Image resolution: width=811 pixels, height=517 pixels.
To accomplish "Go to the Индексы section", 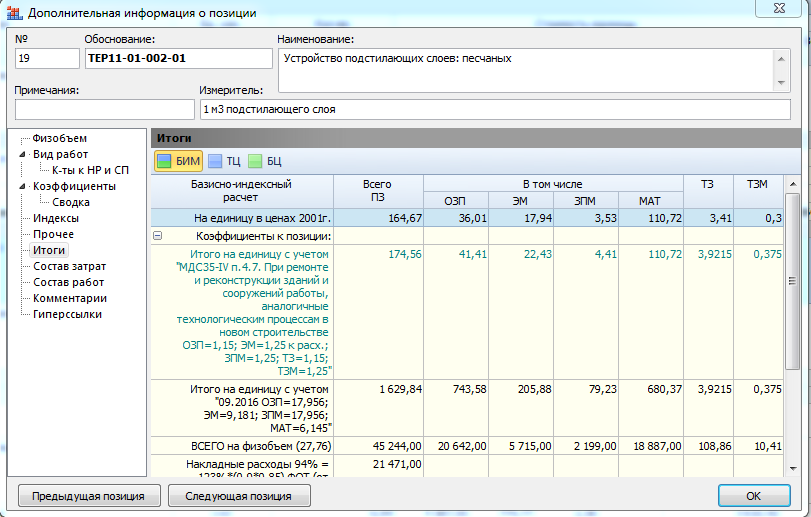I will pyautogui.click(x=56, y=218).
